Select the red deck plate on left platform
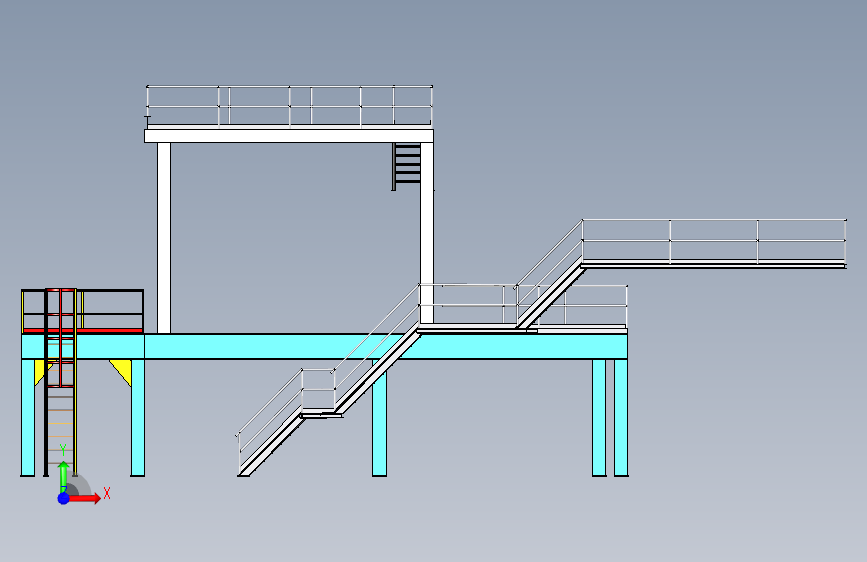Viewport: 867px width, 562px height. click(83, 331)
